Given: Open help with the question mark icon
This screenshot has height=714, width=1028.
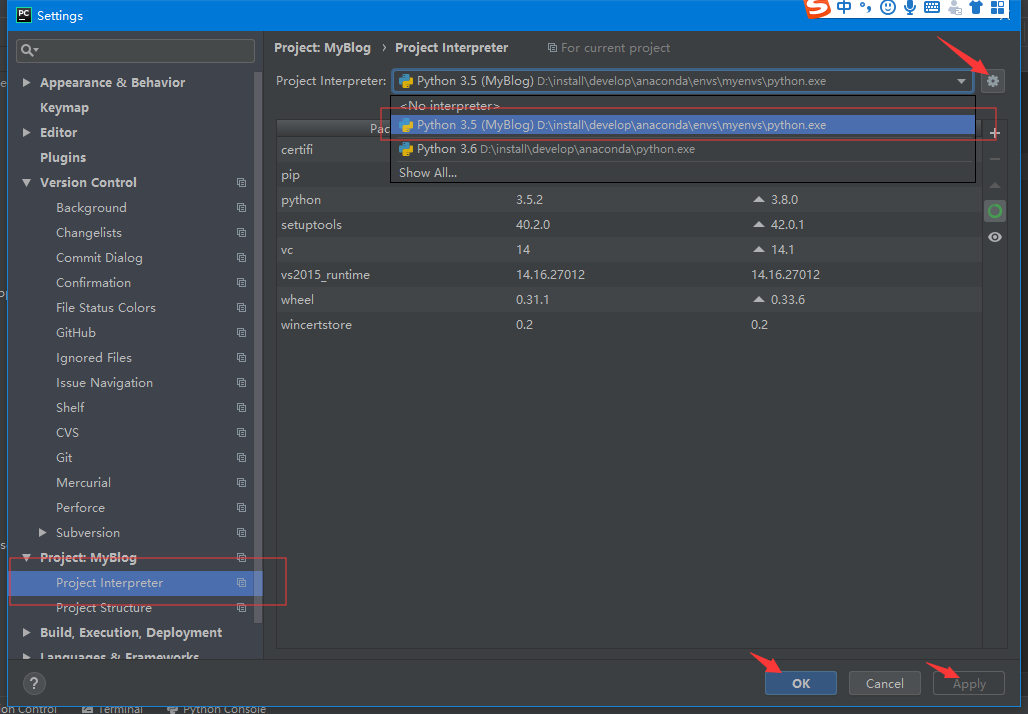Looking at the screenshot, I should [x=34, y=683].
